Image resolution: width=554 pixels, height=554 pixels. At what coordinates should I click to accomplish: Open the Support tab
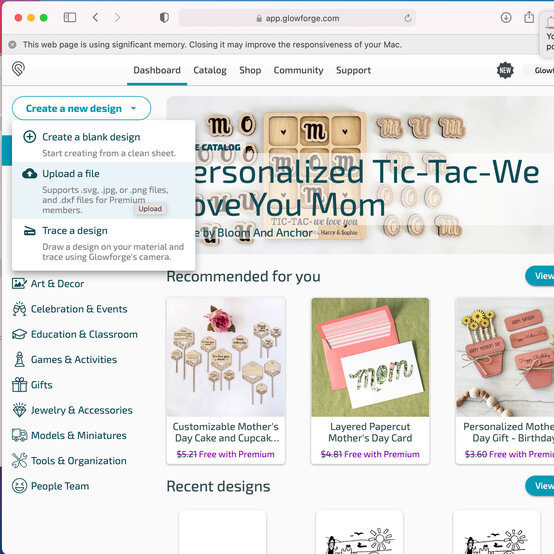(x=353, y=70)
